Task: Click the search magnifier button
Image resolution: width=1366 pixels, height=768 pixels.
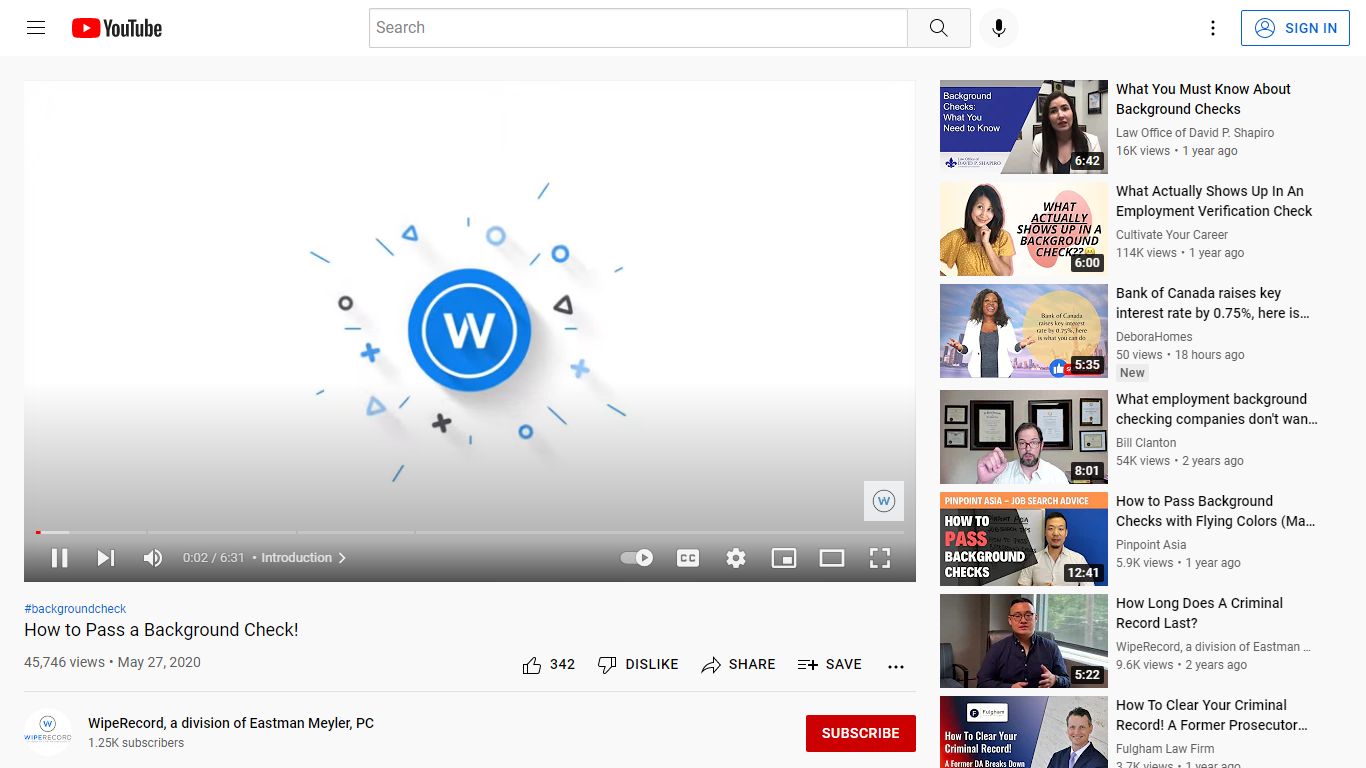Action: click(x=938, y=28)
